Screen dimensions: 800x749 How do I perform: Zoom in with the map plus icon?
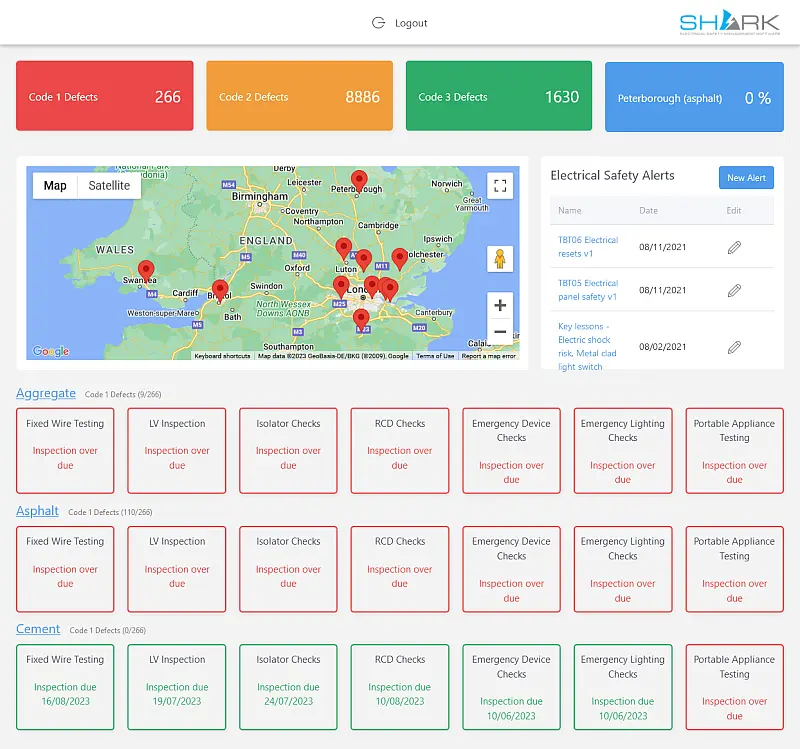tap(498, 305)
